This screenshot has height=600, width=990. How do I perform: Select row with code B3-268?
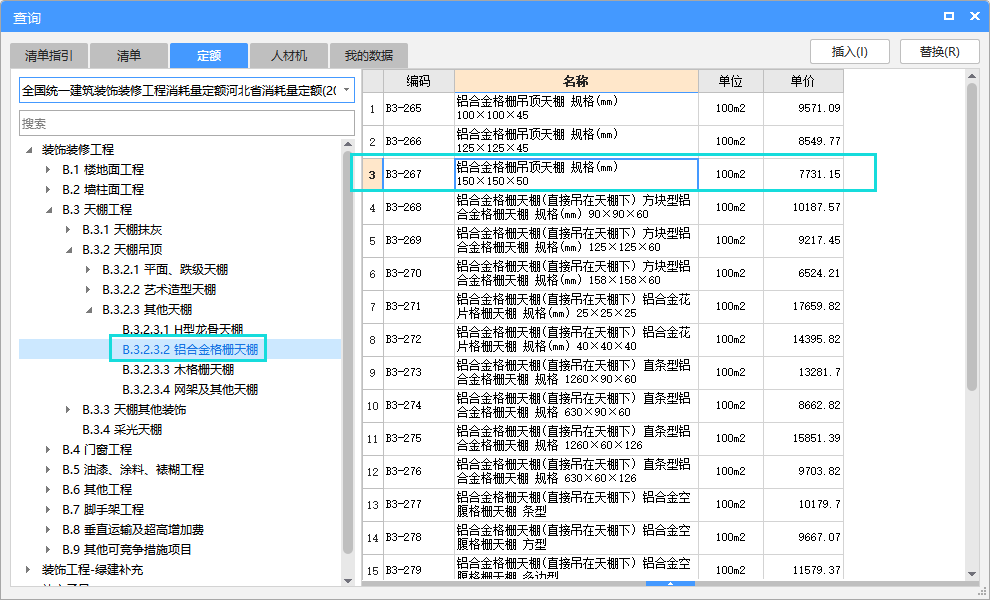(x=603, y=207)
